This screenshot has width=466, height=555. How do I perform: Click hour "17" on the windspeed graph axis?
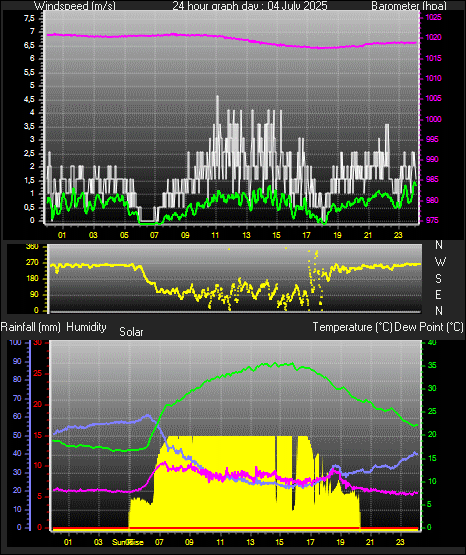pyautogui.click(x=306, y=235)
